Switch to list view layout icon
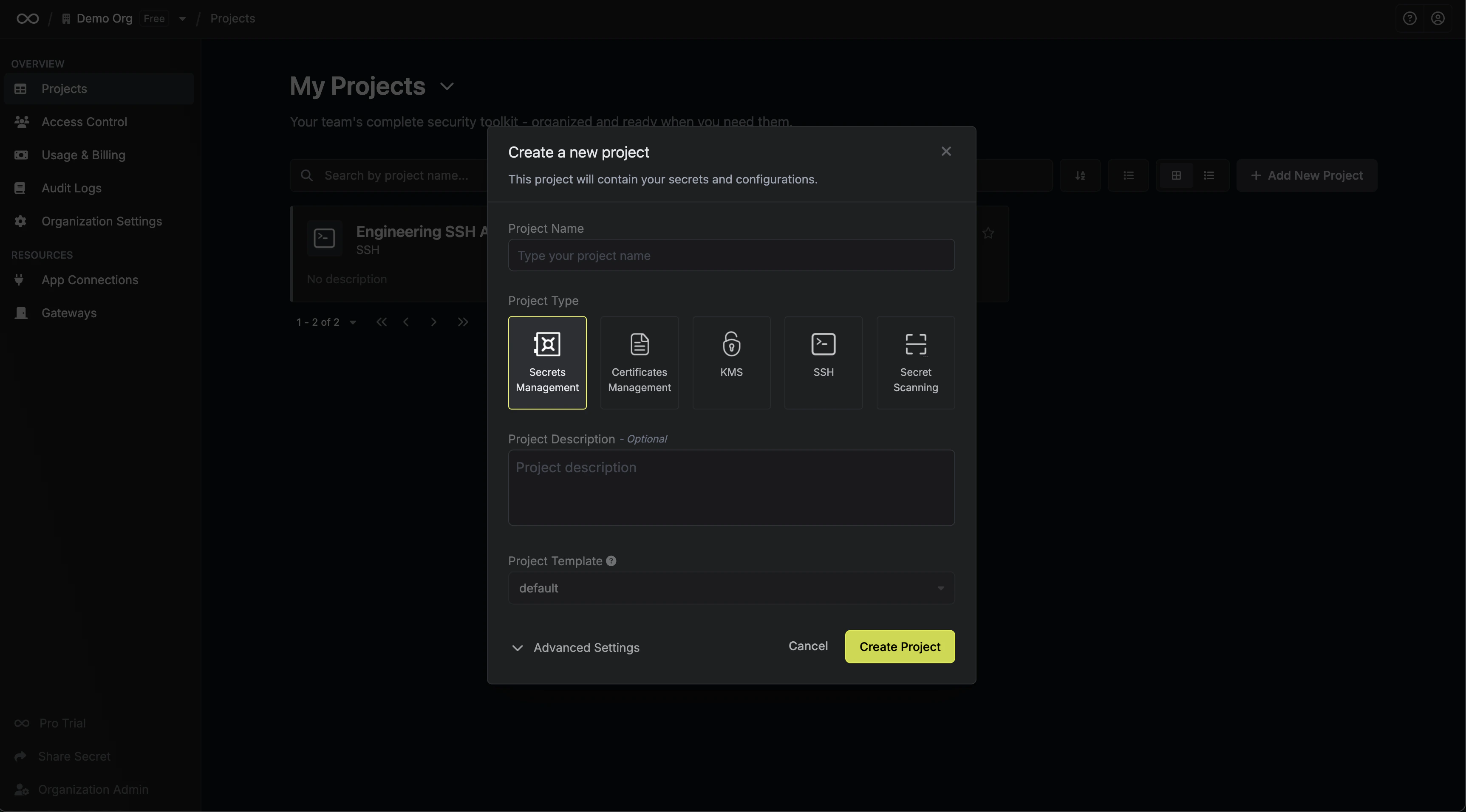Screen dimensions: 1466x812 1209,175
